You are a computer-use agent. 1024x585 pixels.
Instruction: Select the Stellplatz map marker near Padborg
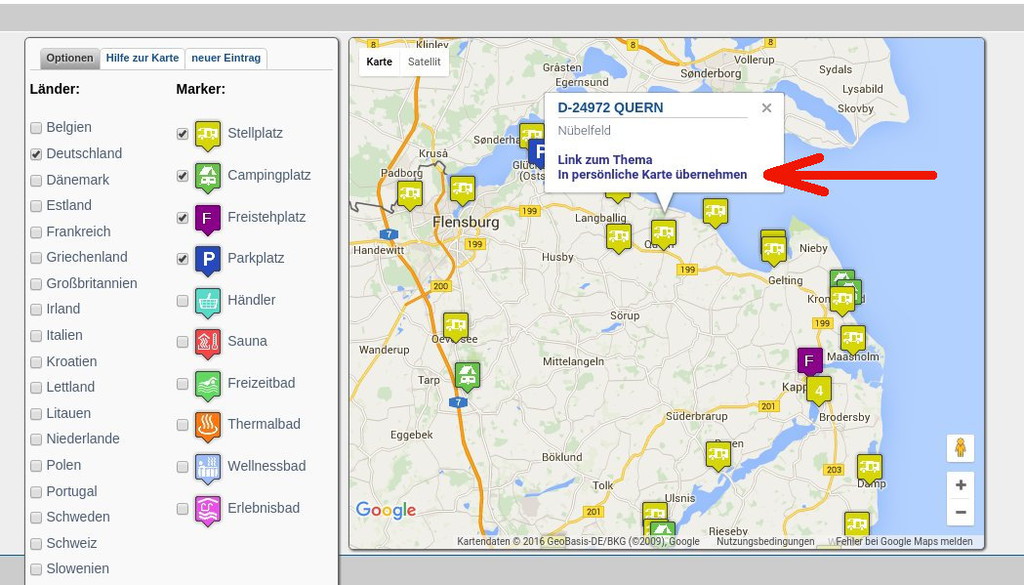click(409, 195)
